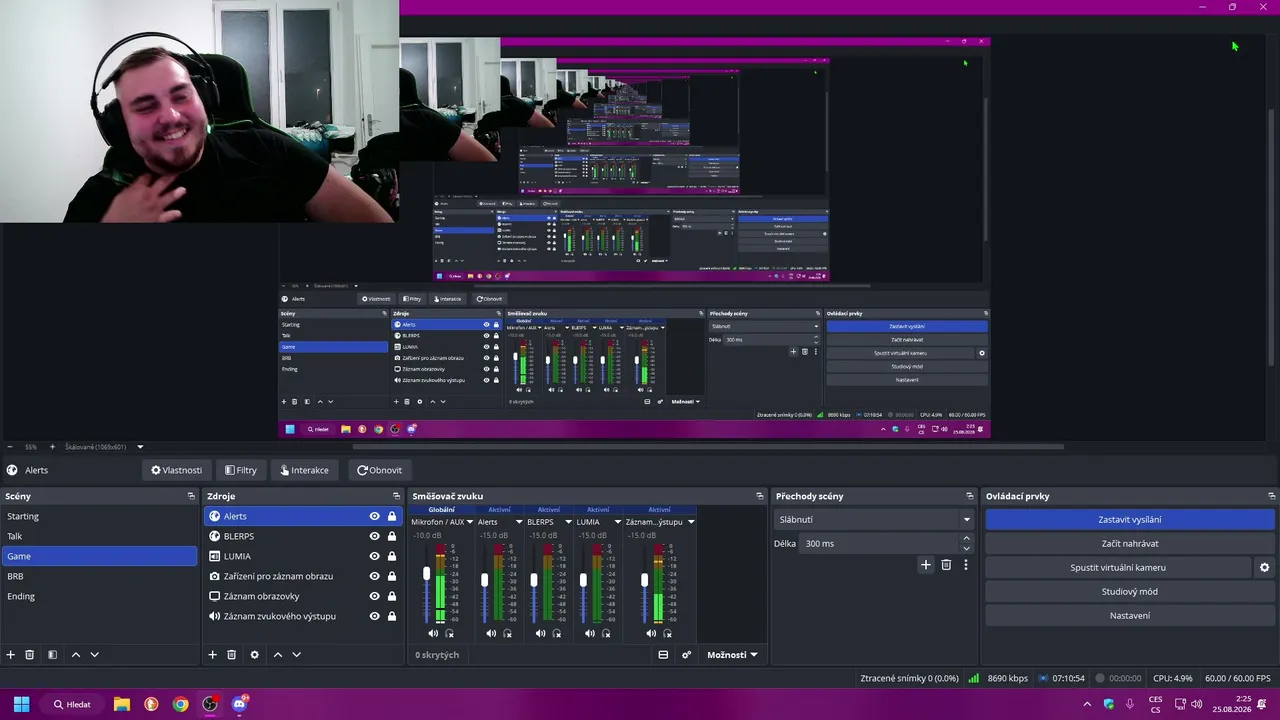Open the Možnosti dropdown in audio mixer
This screenshot has height=720, width=1280.
click(x=732, y=655)
